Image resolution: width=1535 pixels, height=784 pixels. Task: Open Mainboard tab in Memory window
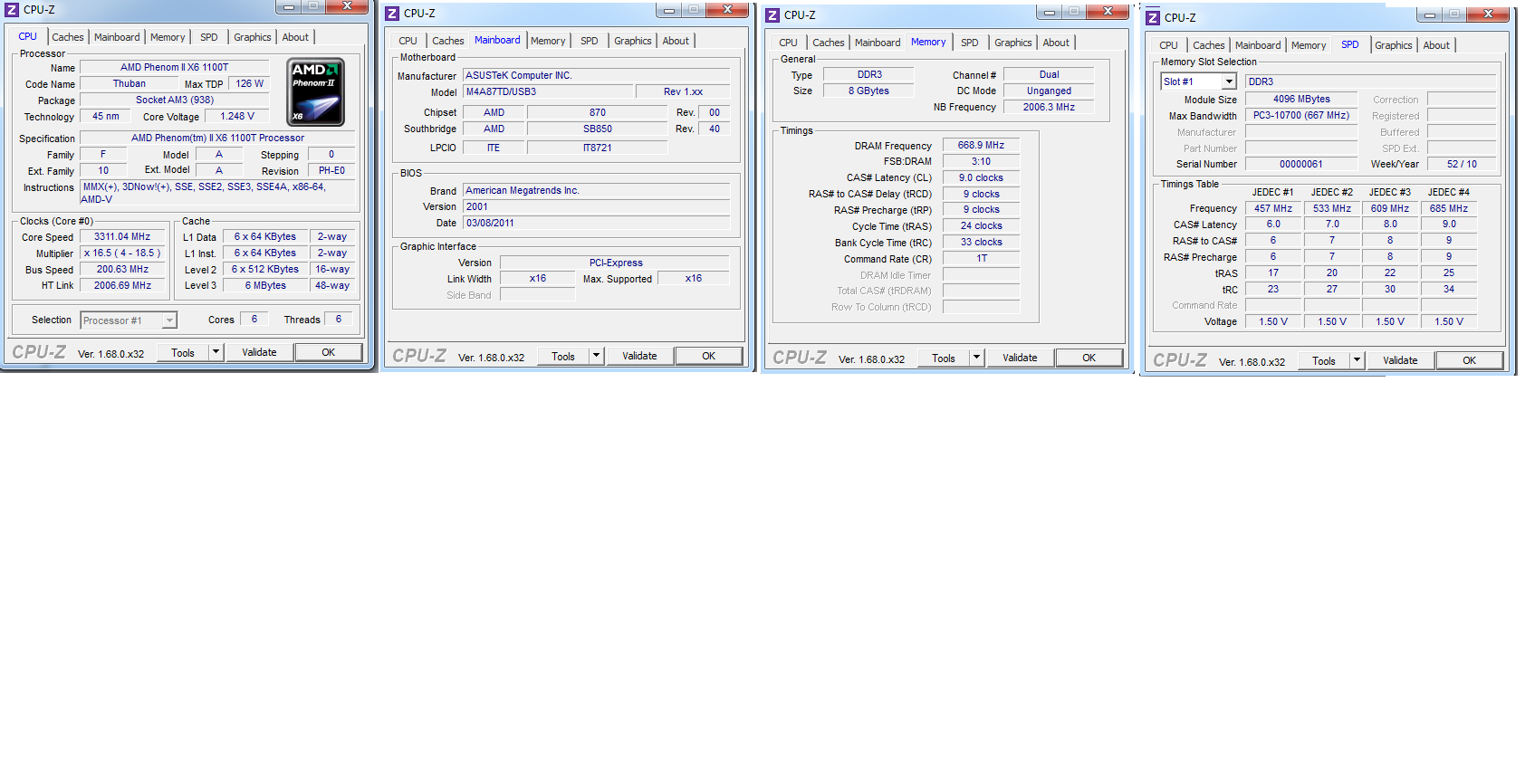coord(878,43)
